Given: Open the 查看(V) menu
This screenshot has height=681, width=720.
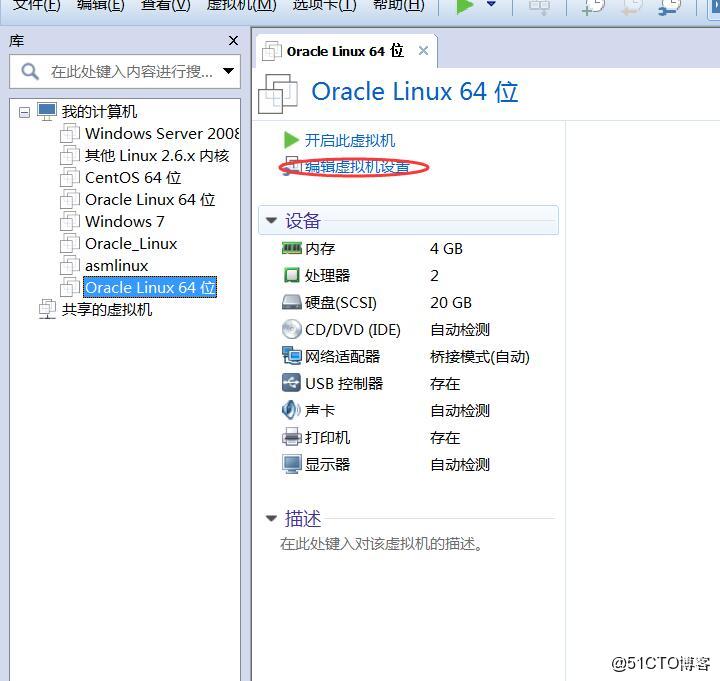Looking at the screenshot, I should [165, 6].
